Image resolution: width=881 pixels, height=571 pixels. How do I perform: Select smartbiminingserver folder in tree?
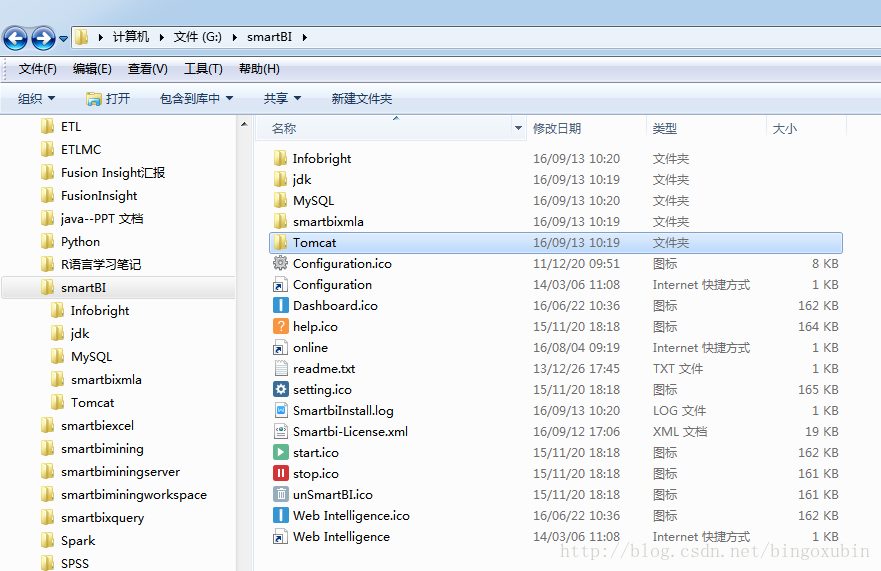[x=111, y=472]
